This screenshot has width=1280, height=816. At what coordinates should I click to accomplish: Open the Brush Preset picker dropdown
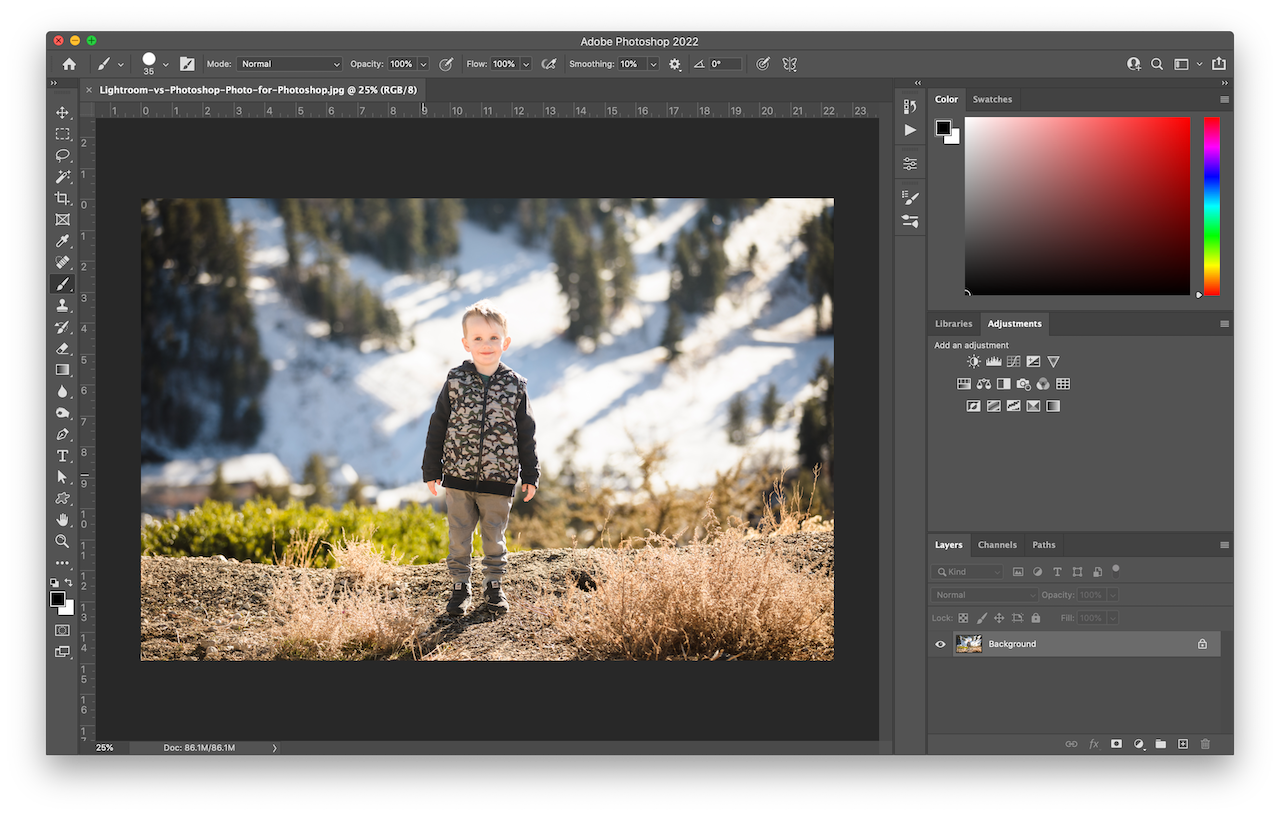pos(166,64)
